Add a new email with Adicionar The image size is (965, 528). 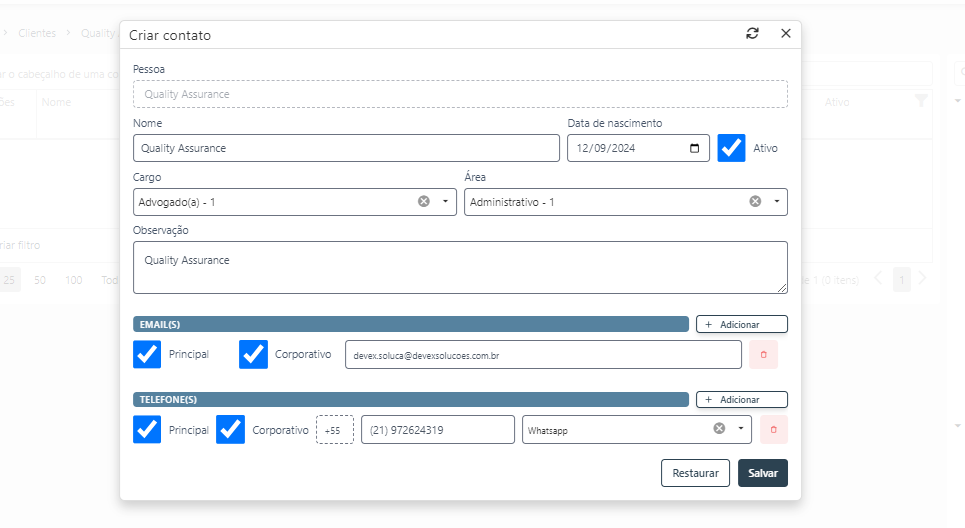click(741, 324)
